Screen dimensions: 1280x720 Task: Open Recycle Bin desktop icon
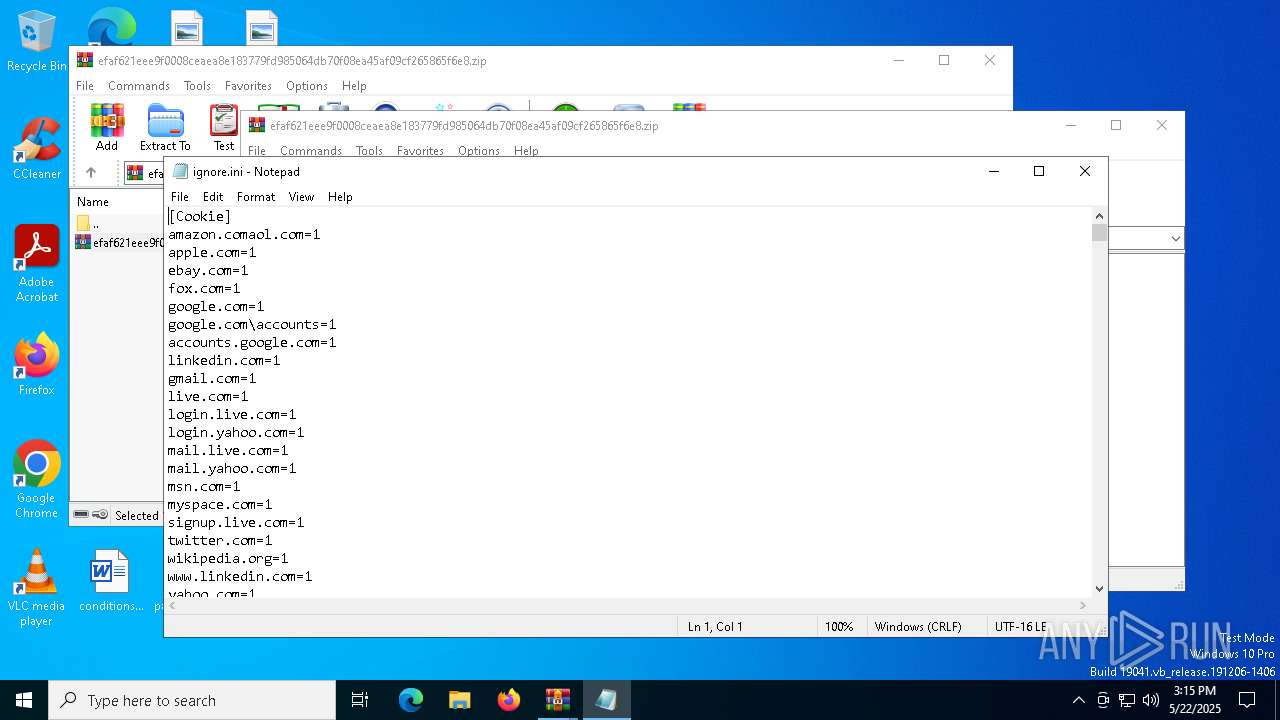37,42
